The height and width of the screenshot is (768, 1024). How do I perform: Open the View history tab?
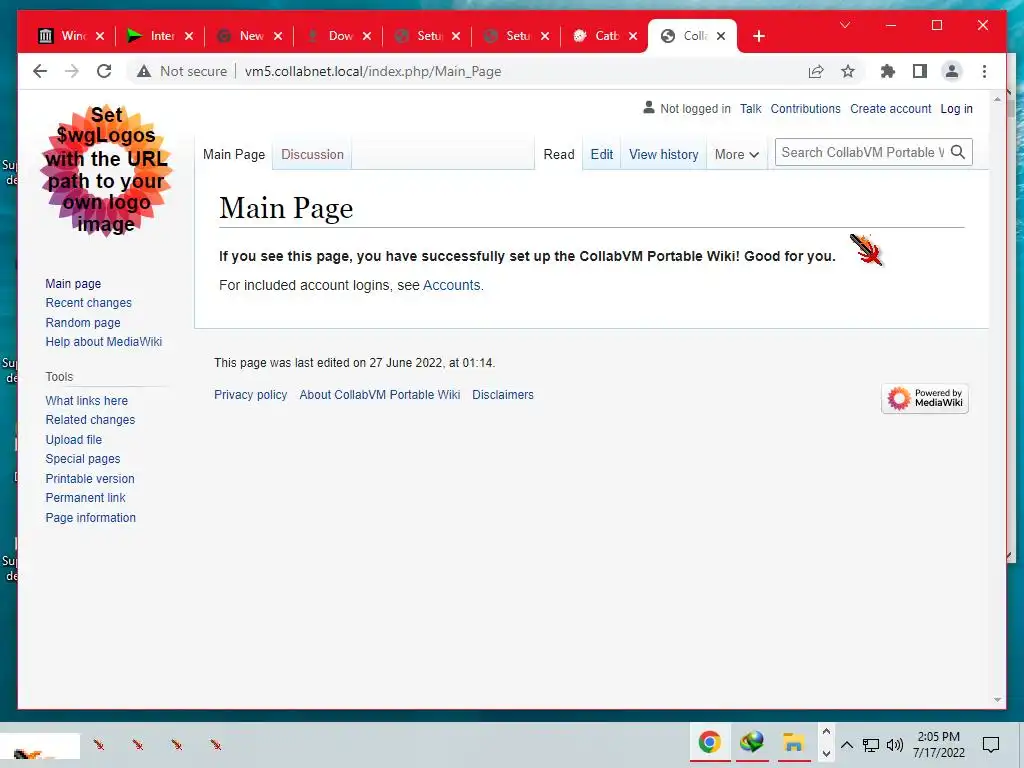664,155
